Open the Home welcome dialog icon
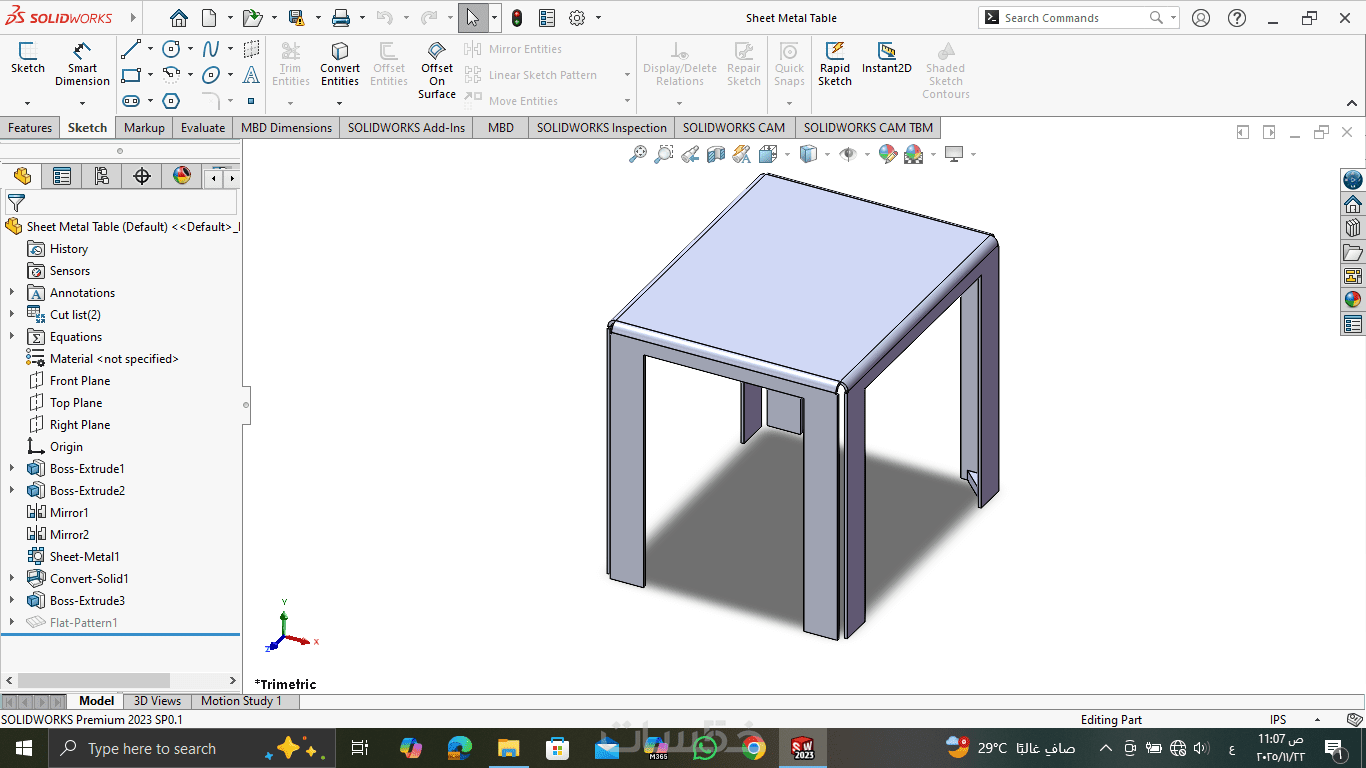 [178, 18]
